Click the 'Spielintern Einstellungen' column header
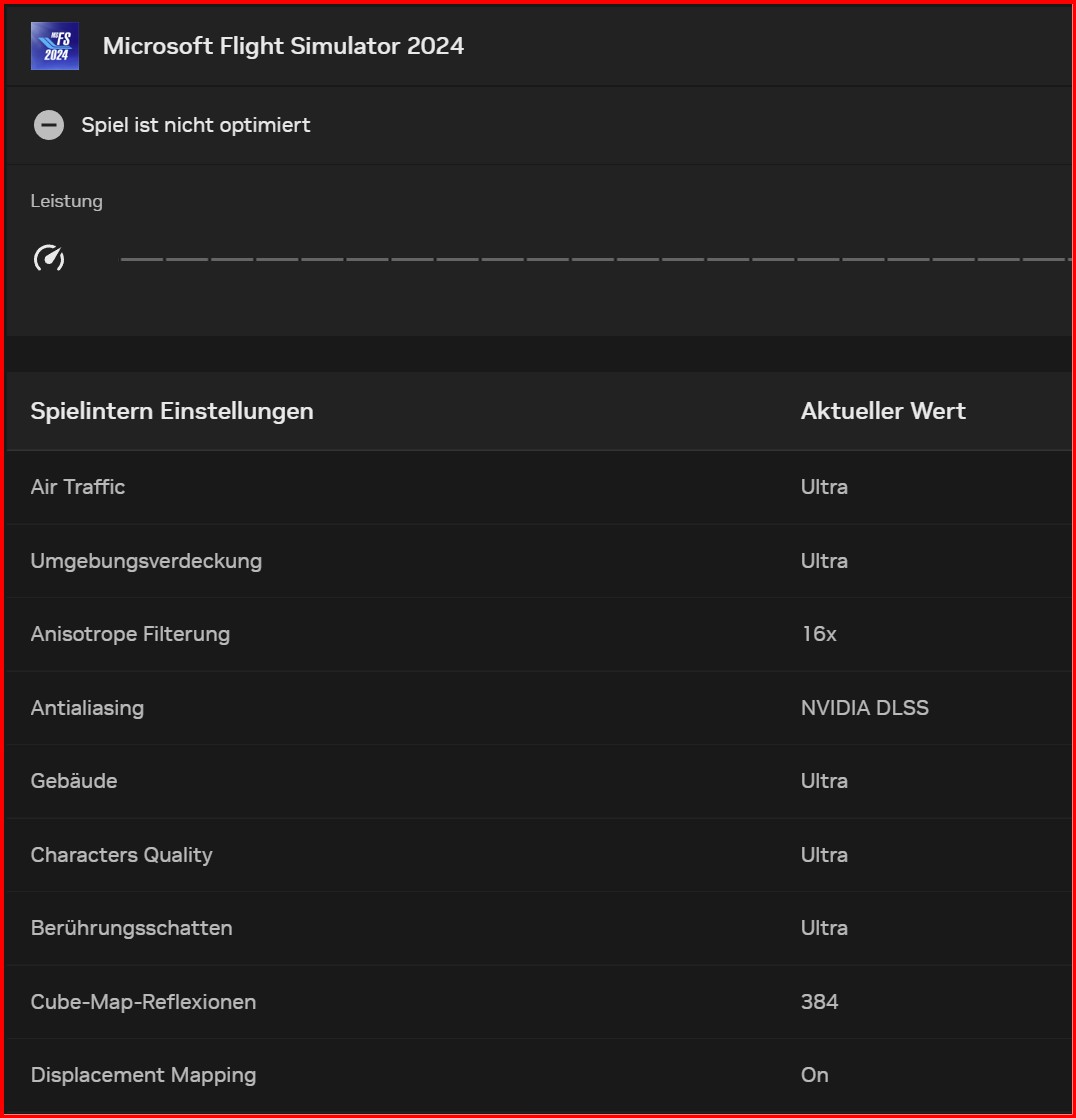This screenshot has height=1118, width=1076. tap(172, 411)
